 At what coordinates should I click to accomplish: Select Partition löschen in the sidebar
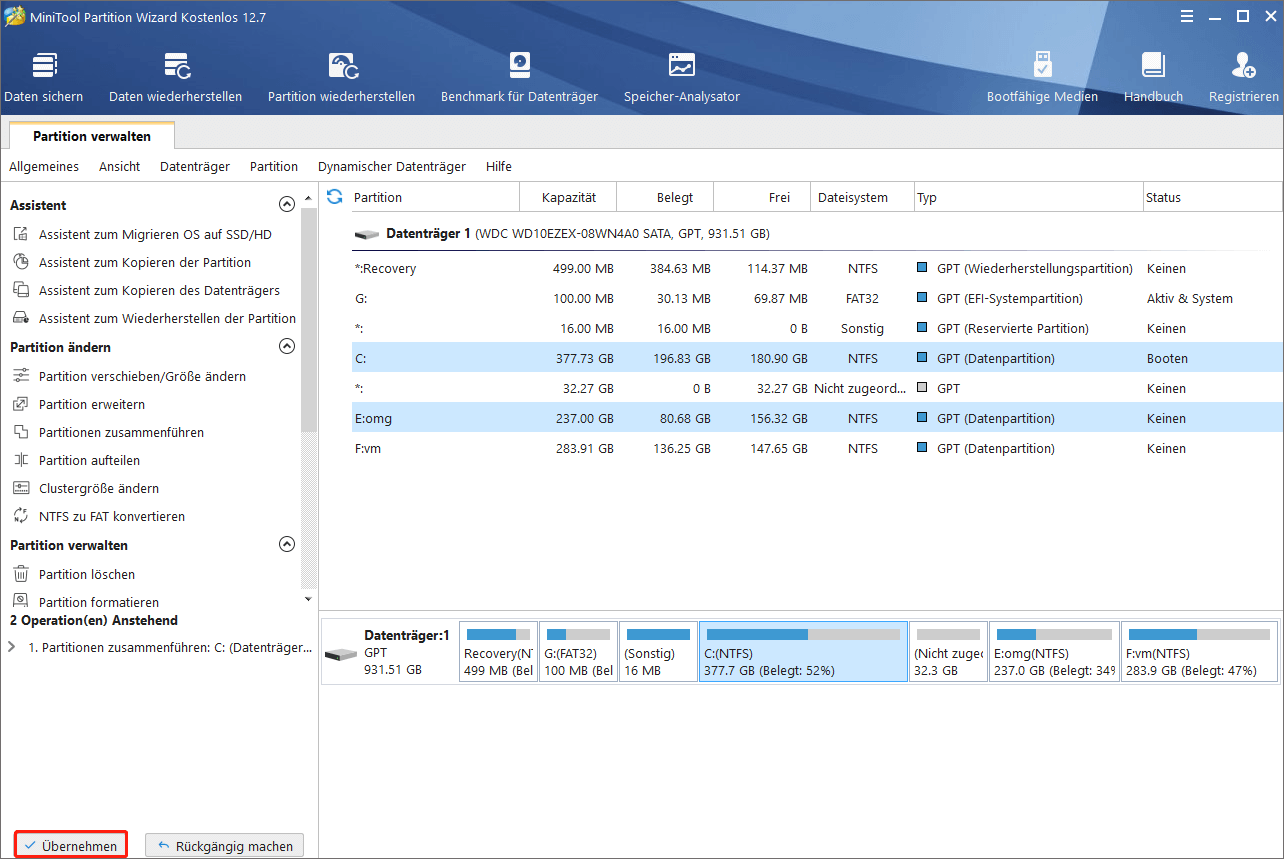pos(86,573)
